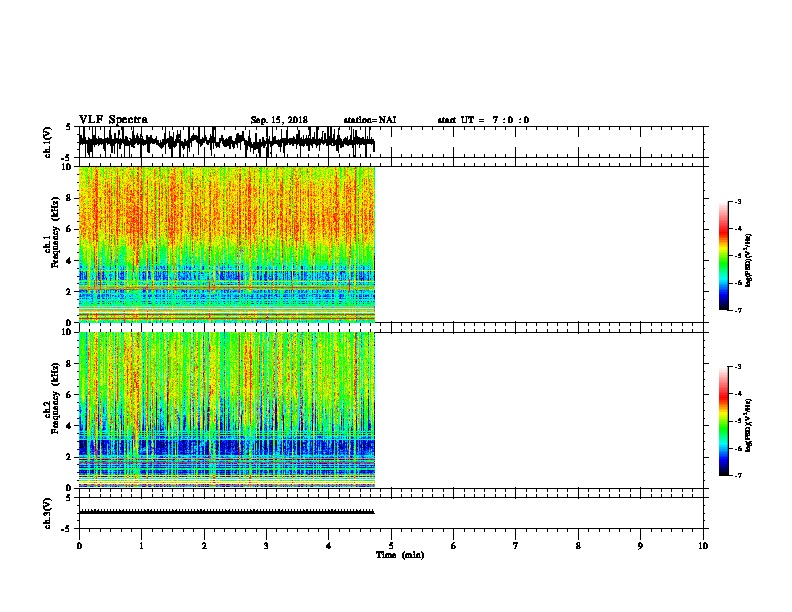Image resolution: width=792 pixels, height=612 pixels.
Task: Click the "4" kHz tick on ch.2 frequency axis
Action: pos(69,426)
